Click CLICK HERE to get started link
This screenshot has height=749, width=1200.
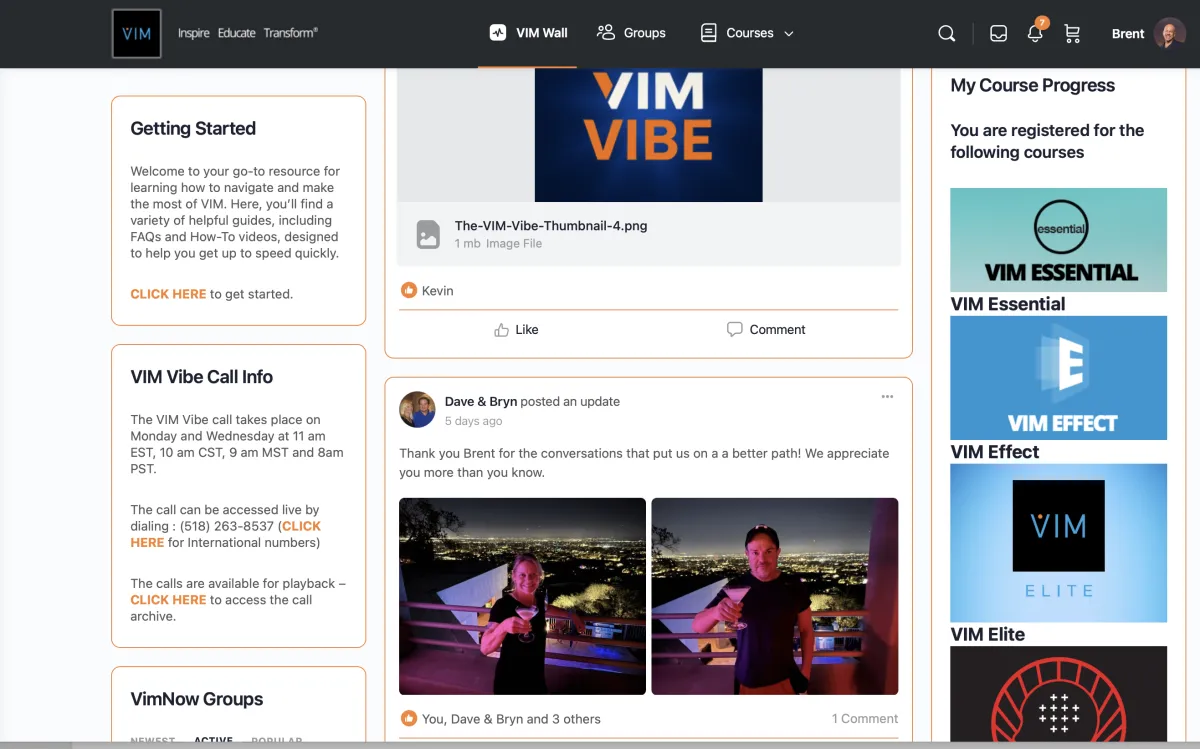tap(168, 294)
